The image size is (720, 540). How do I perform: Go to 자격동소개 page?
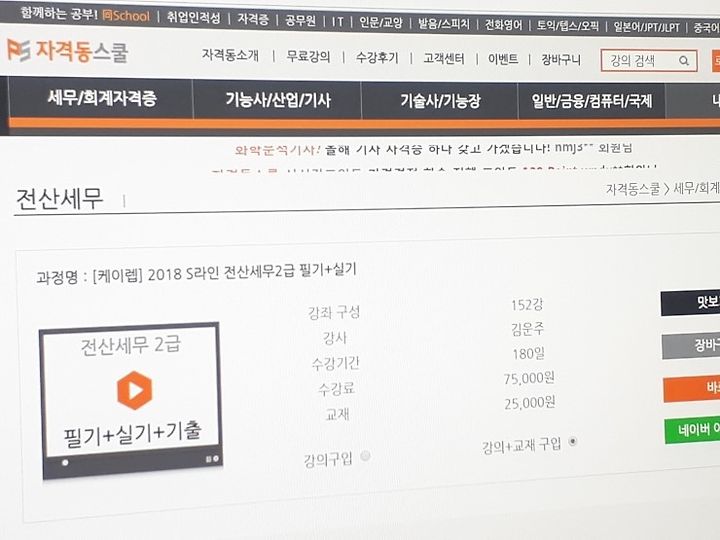point(230,55)
